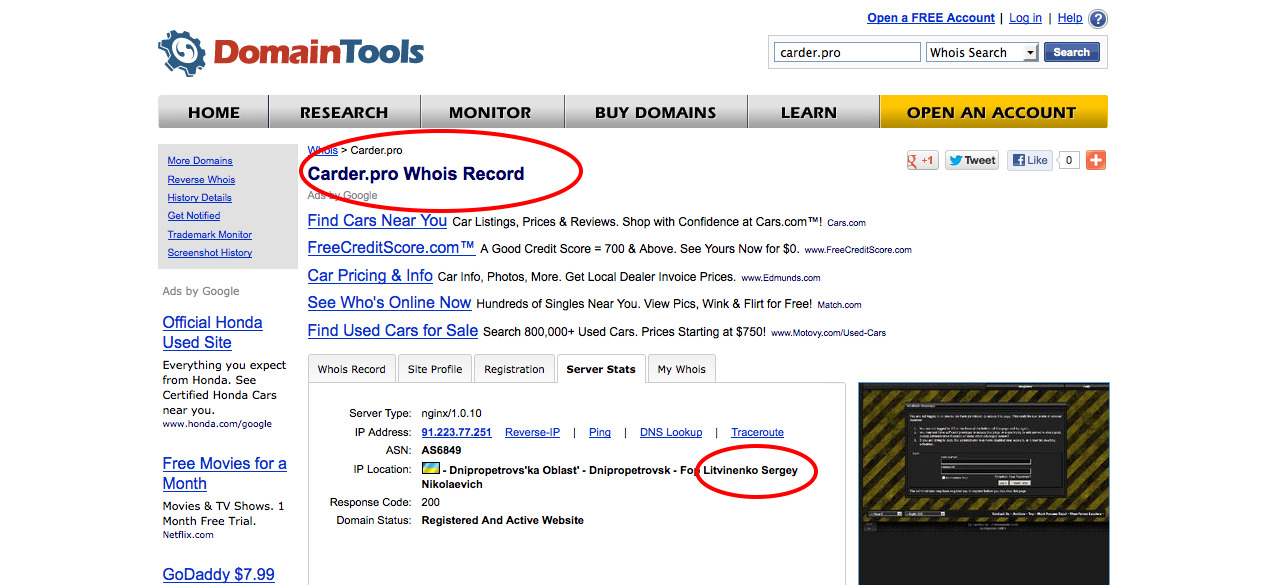
Task: Click the Facebook like count box showing 0
Action: click(x=1068, y=160)
